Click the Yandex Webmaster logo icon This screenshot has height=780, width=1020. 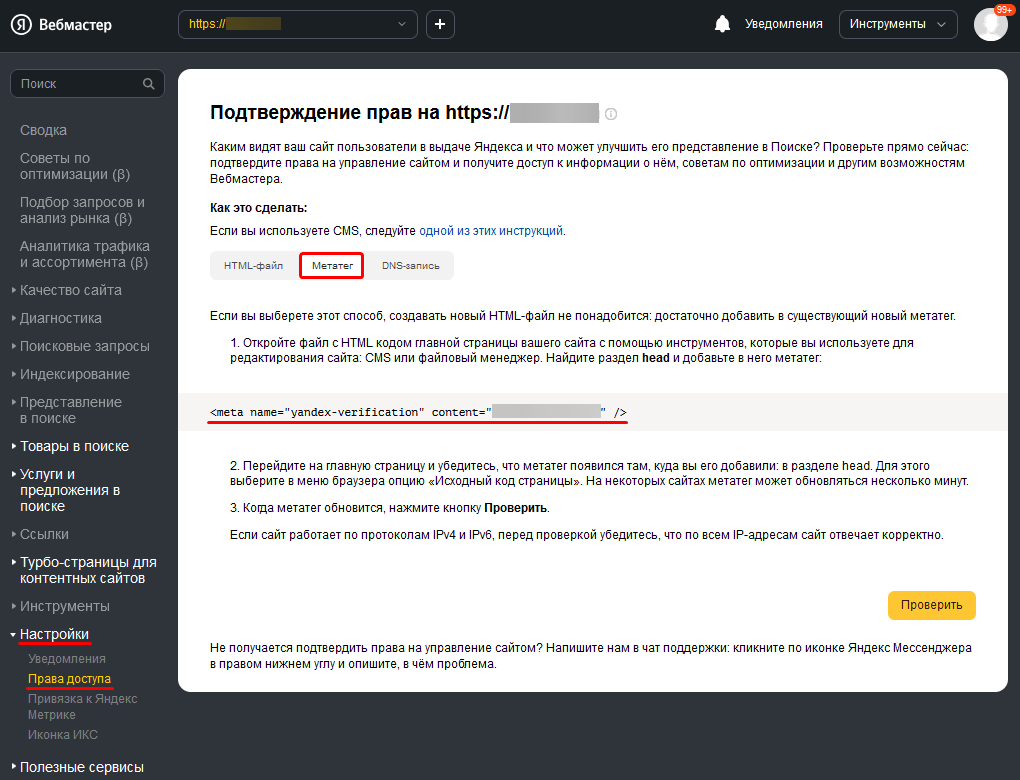point(21,25)
